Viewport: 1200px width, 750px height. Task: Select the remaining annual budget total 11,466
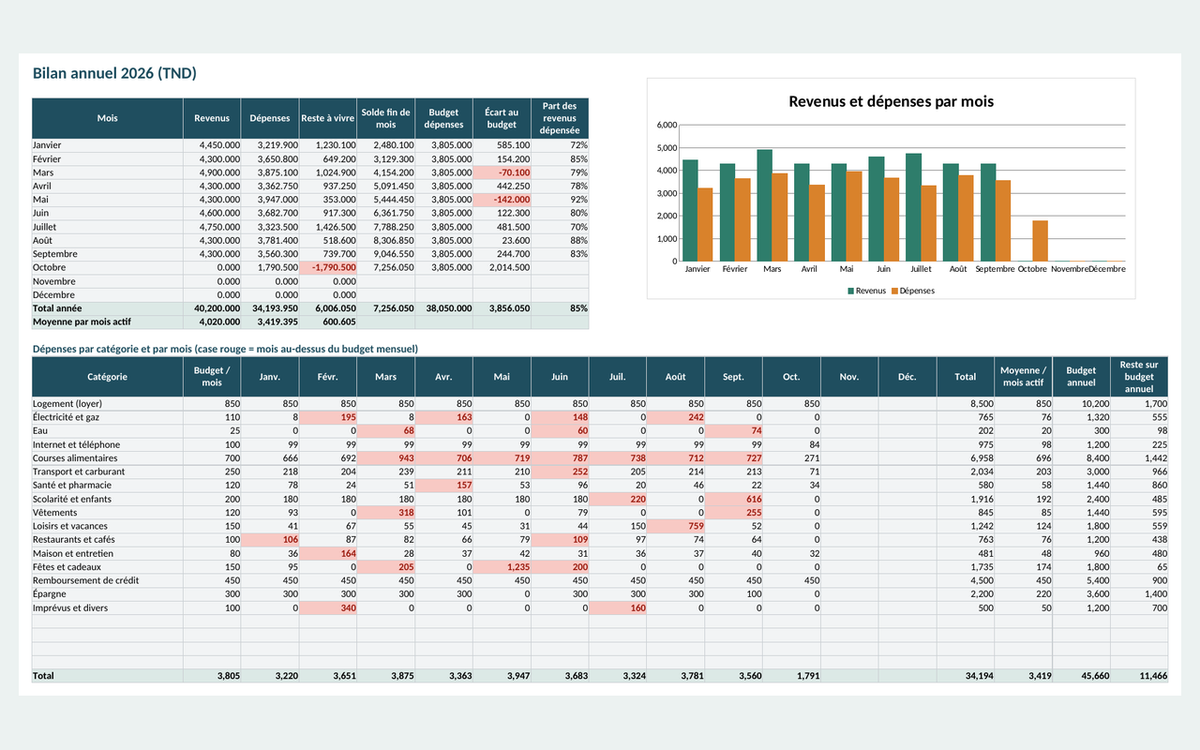(x=1139, y=676)
